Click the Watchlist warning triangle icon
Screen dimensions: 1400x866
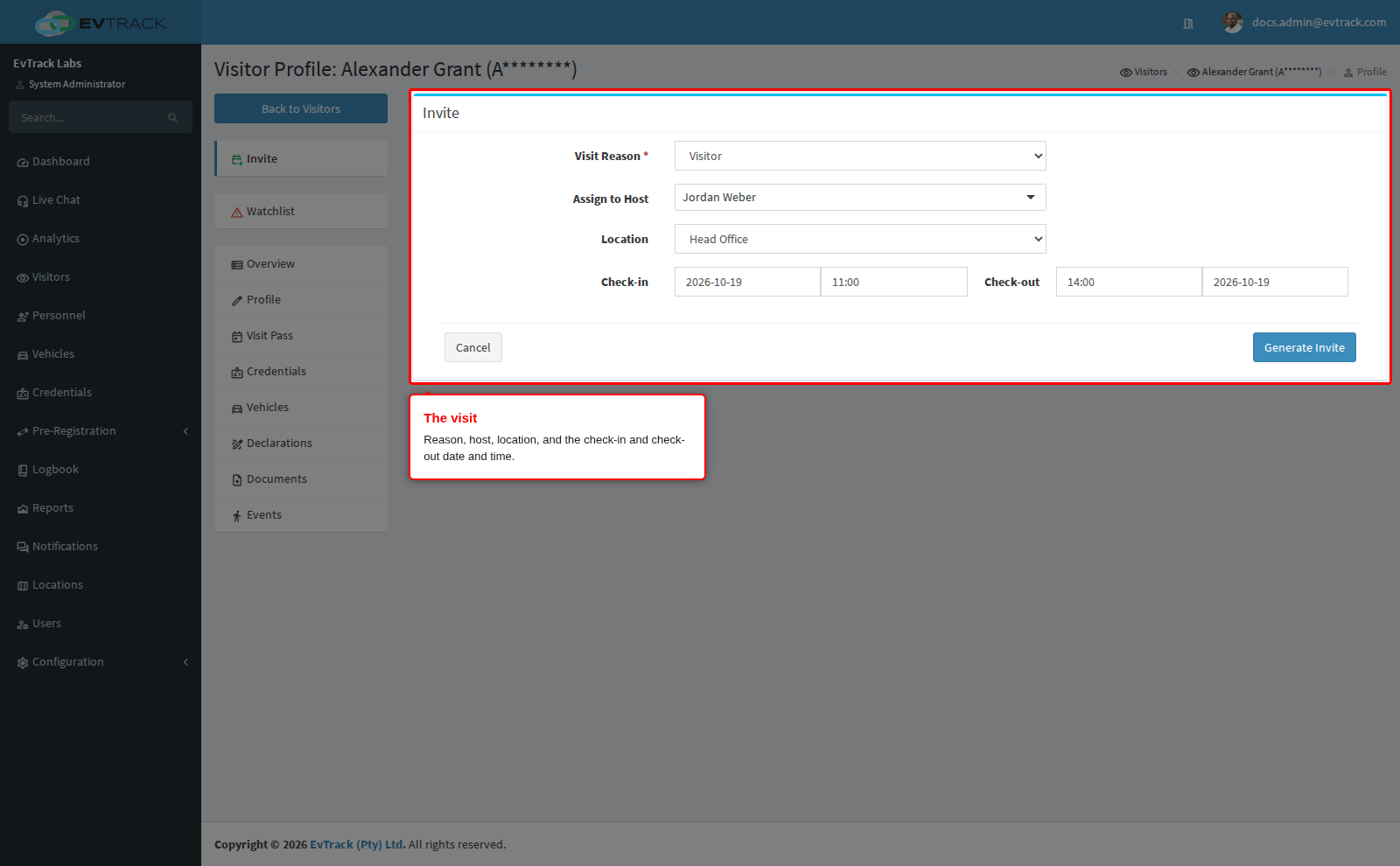pos(237,213)
